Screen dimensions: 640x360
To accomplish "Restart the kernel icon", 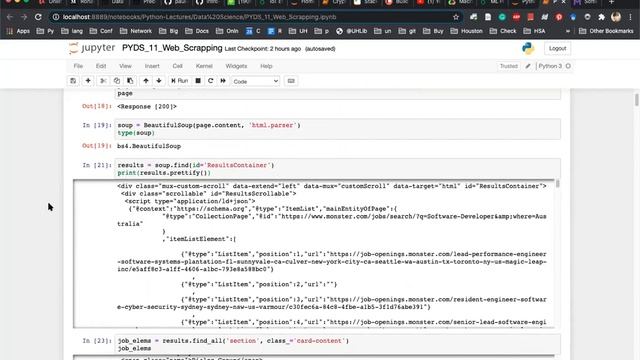I will (x=211, y=81).
